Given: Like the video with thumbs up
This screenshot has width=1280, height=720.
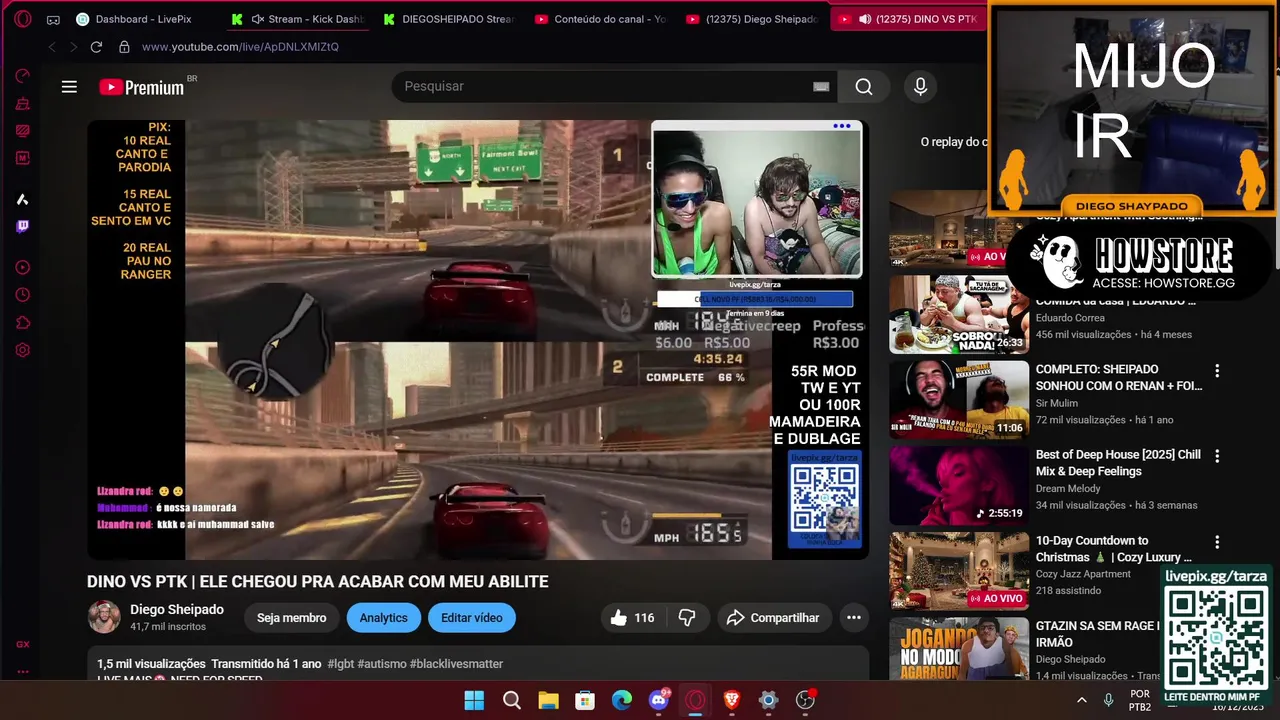Looking at the screenshot, I should [x=631, y=618].
